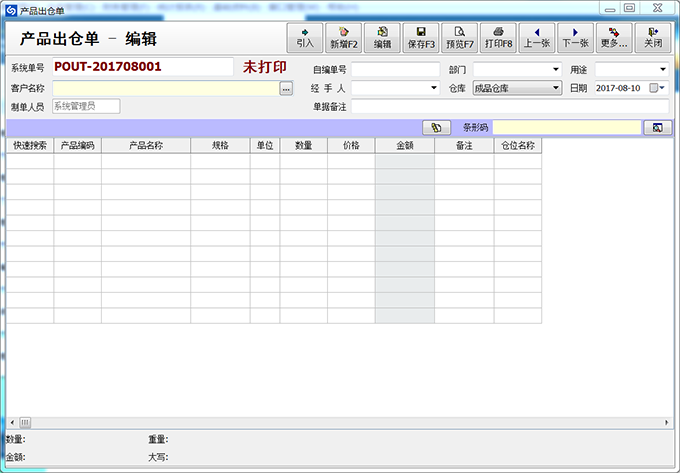The image size is (680, 473).
Task: Expand the 用途 purpose dropdown
Action: coord(663,69)
